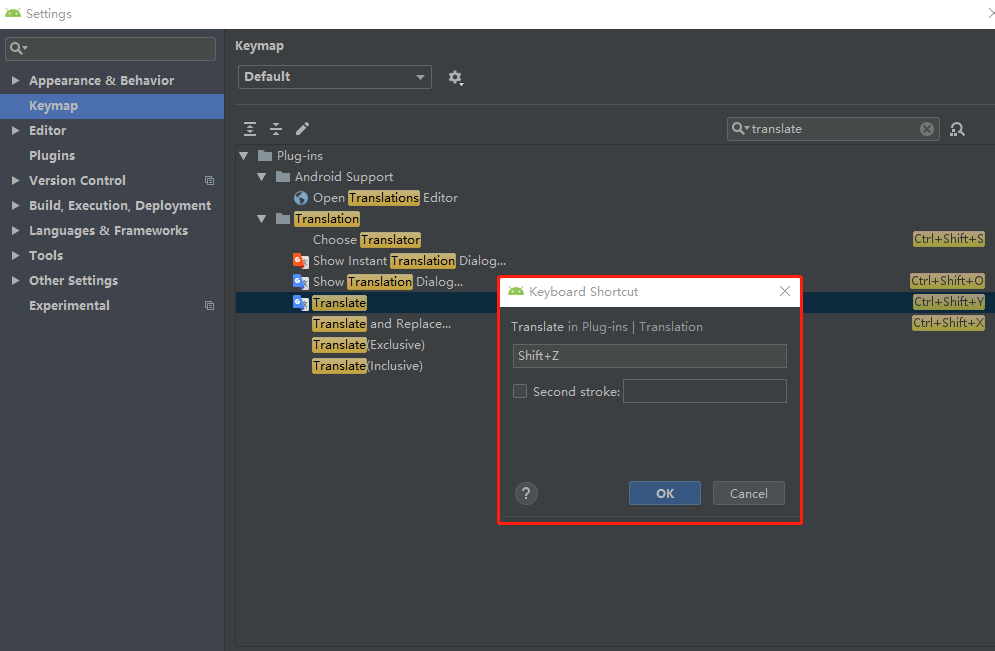Expand the Version Control category

(x=15, y=181)
